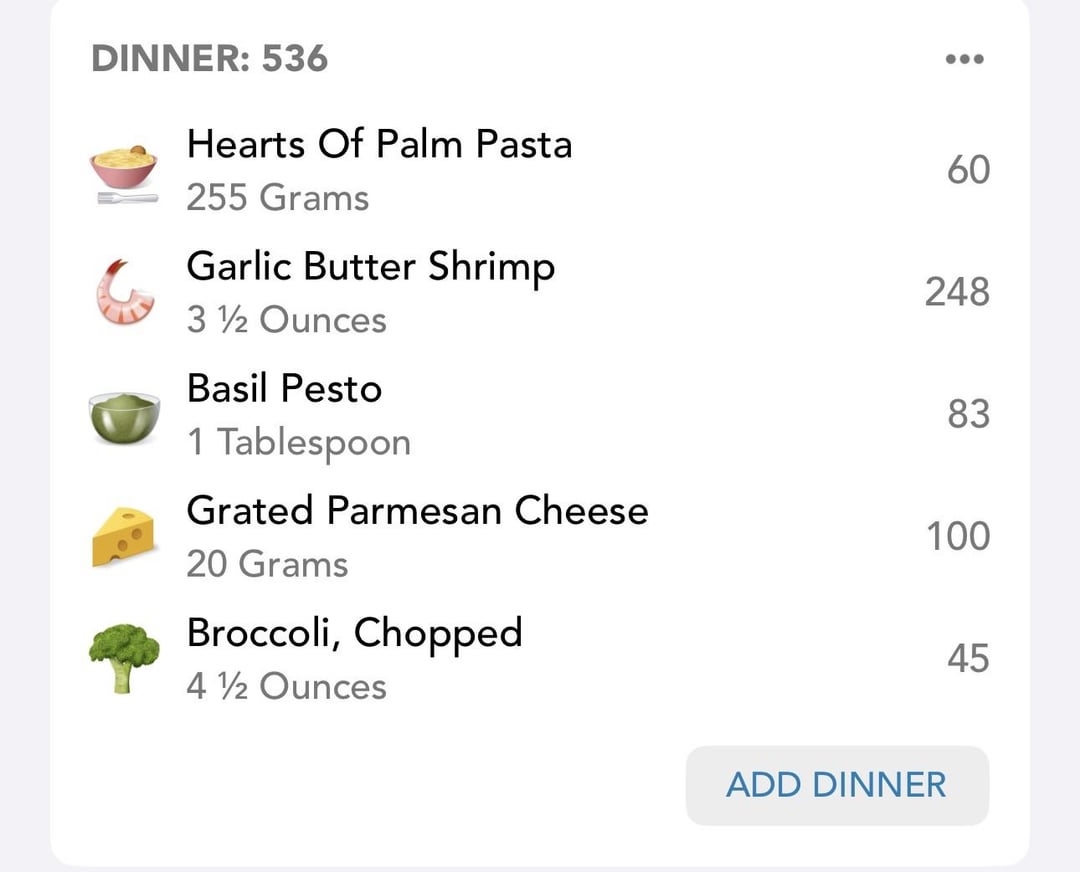The height and width of the screenshot is (872, 1080).
Task: Tap the 20 Grams parmesan serving
Action: [x=267, y=564]
